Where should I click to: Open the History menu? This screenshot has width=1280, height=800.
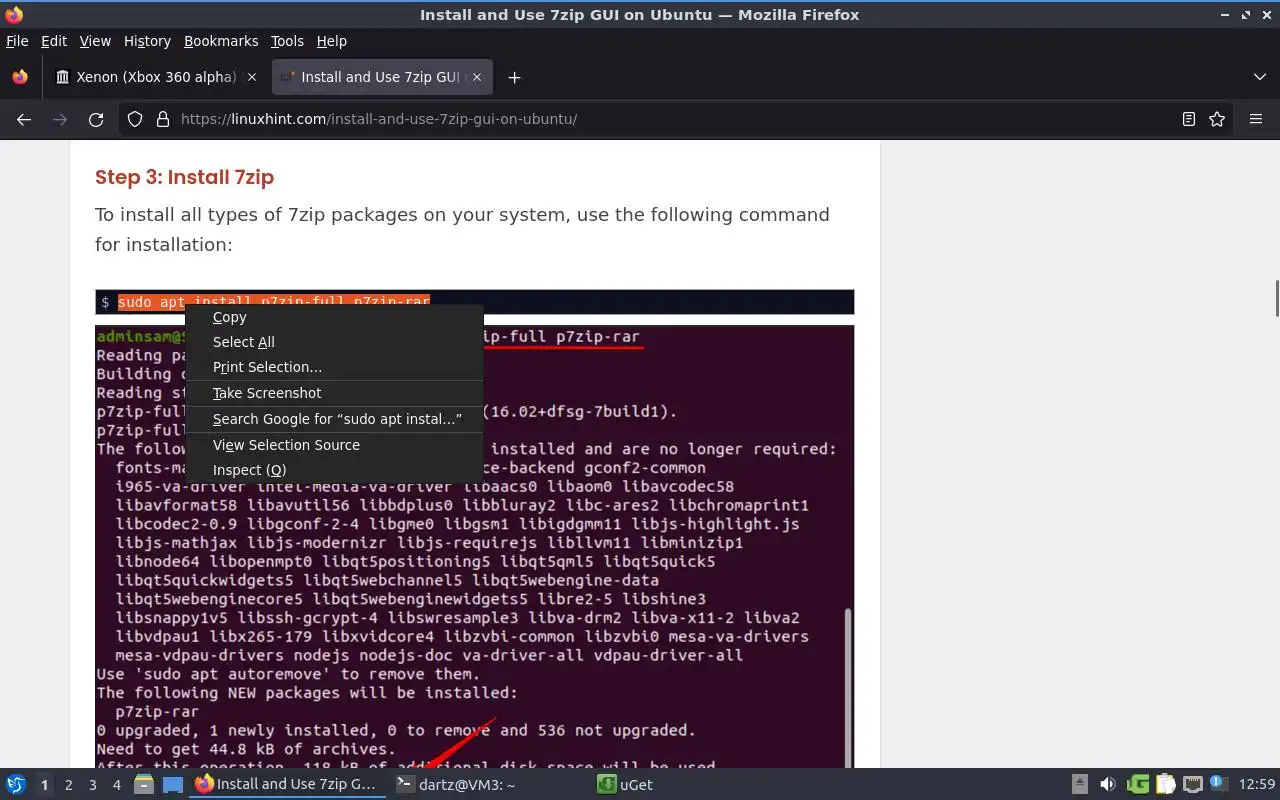click(147, 41)
